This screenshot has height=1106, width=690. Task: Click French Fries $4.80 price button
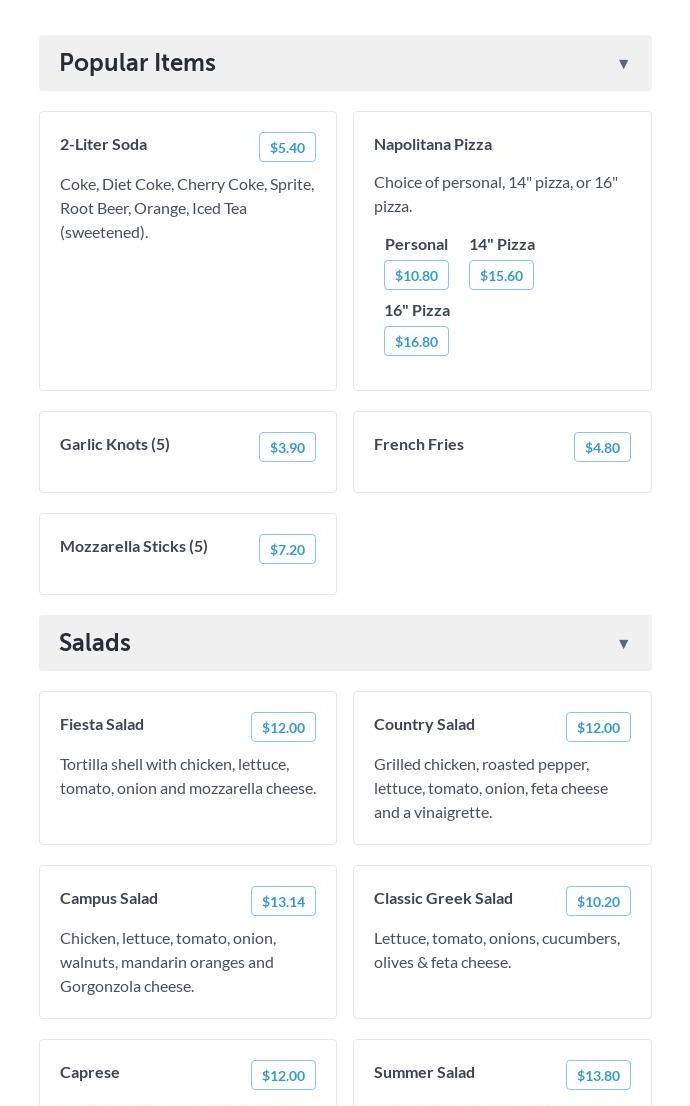pos(602,447)
